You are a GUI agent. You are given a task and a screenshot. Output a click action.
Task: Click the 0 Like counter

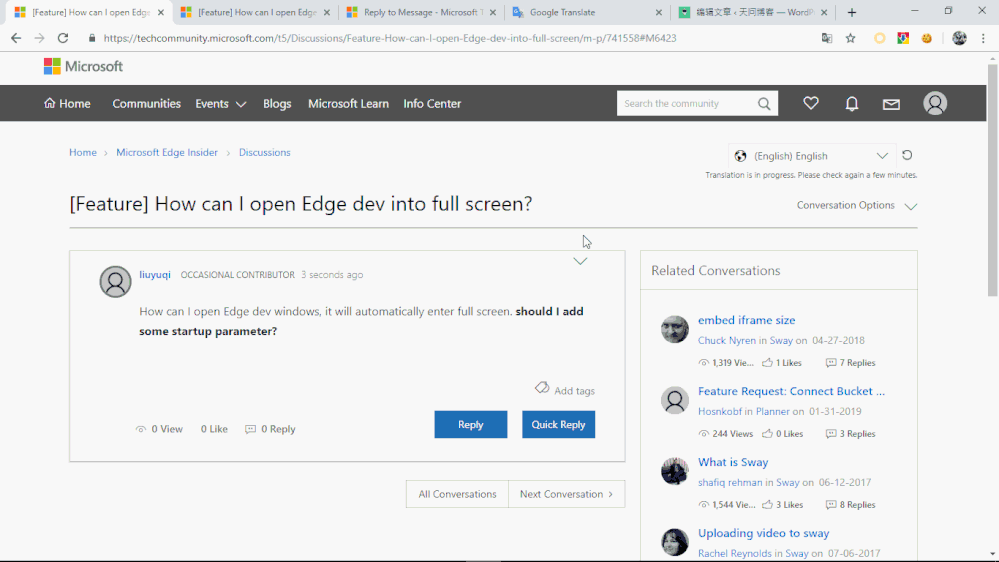(214, 429)
